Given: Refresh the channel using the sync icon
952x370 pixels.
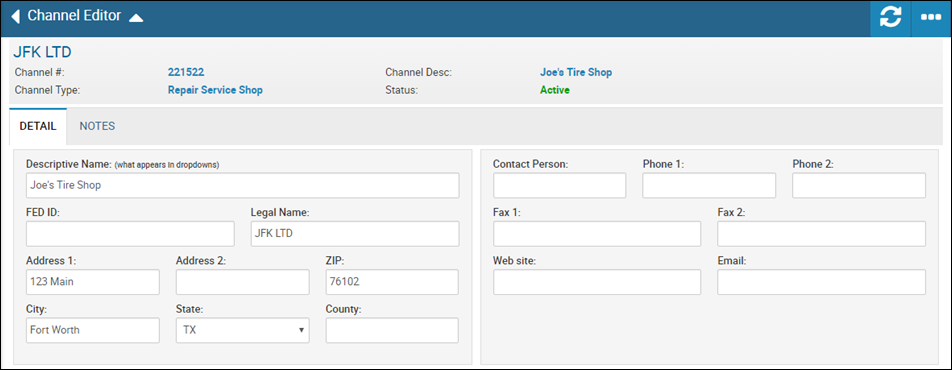Looking at the screenshot, I should (x=891, y=18).
